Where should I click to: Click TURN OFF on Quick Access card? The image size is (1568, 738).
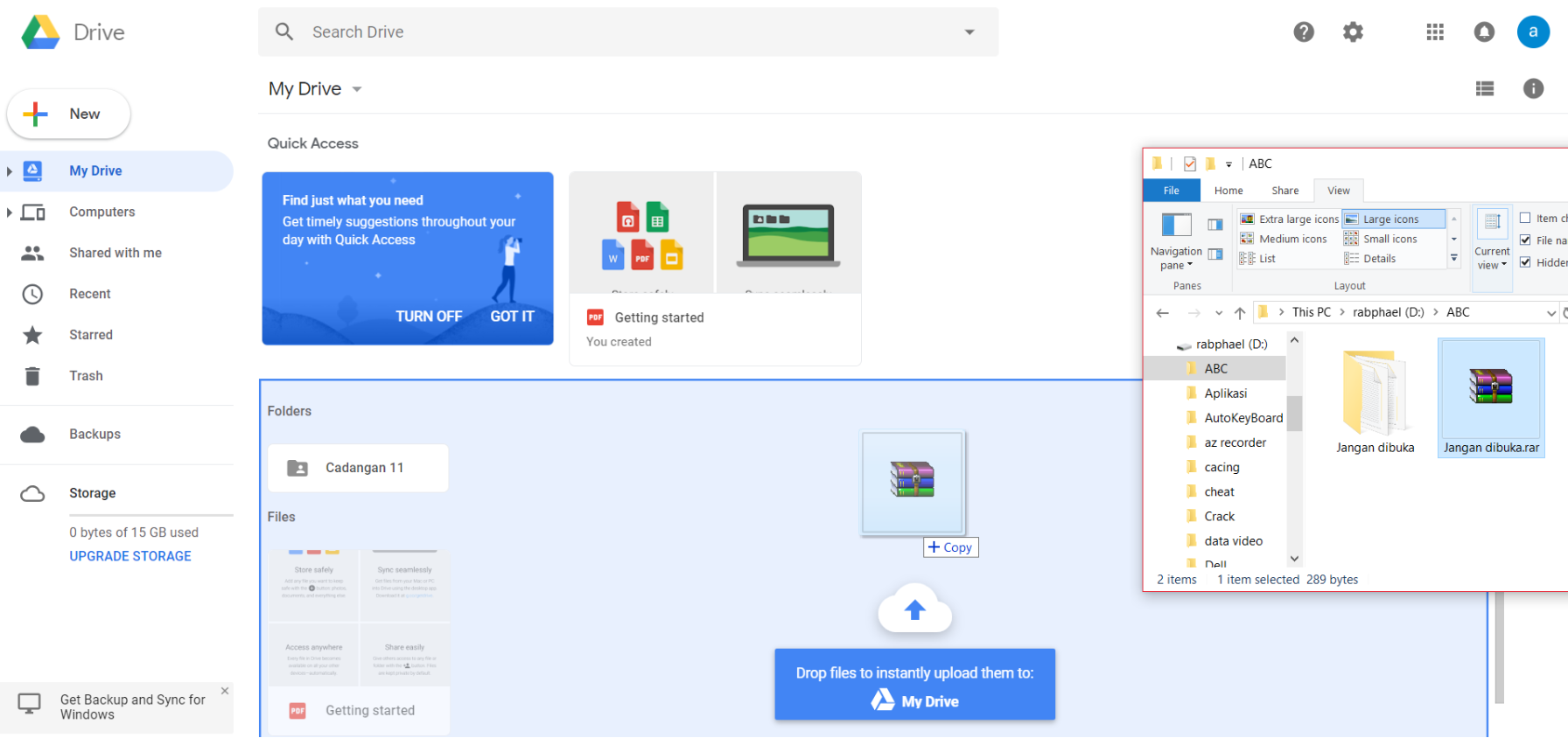click(x=429, y=317)
